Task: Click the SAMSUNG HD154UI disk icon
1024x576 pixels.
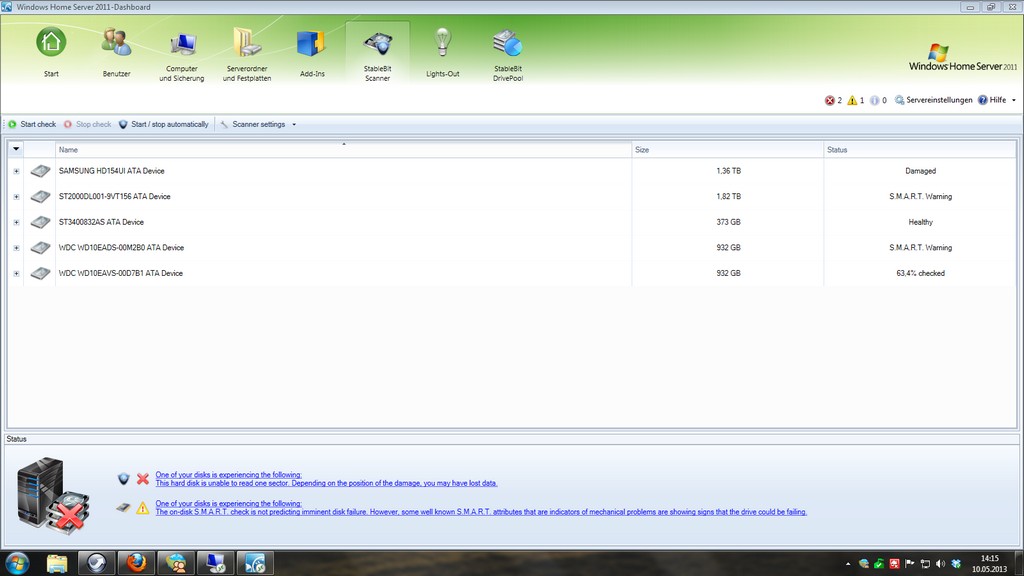Action: coord(40,171)
